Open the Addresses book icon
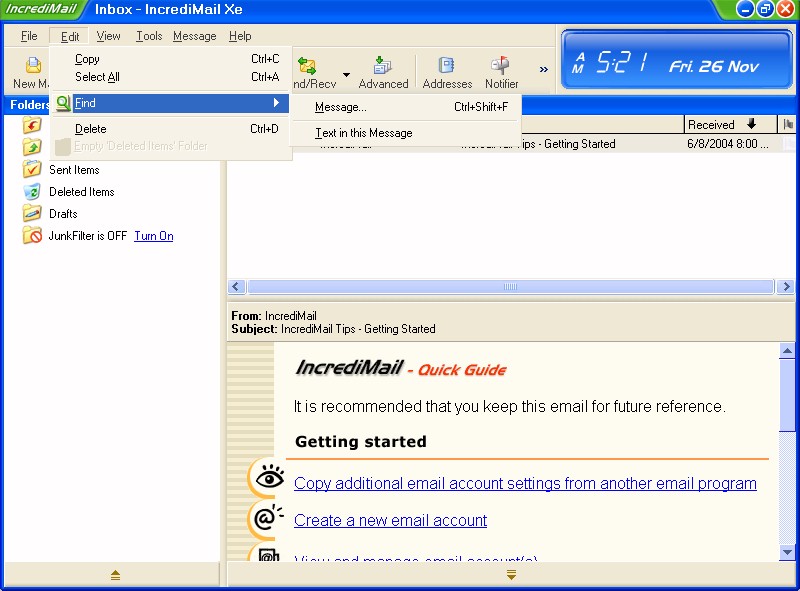Image resolution: width=800 pixels, height=591 pixels. 447,67
